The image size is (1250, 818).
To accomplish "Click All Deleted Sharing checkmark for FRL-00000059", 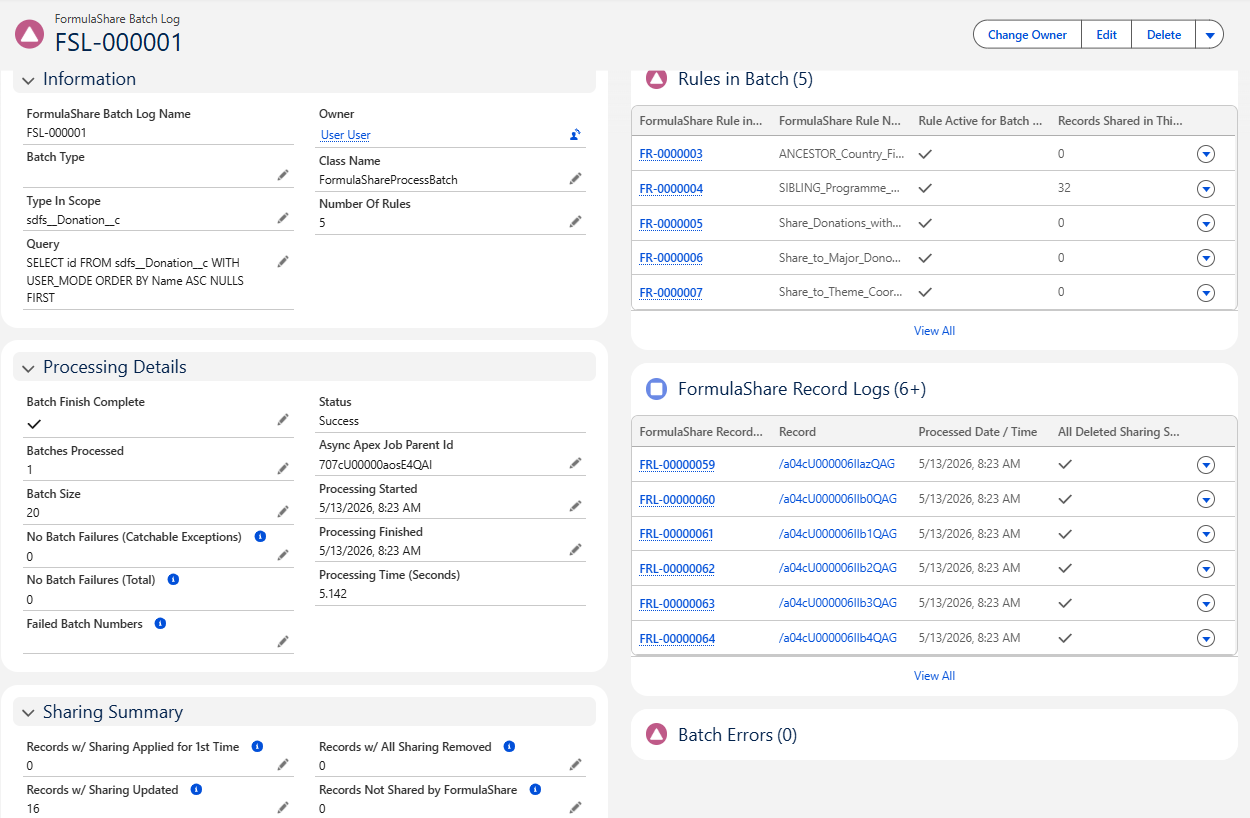I will click(1065, 464).
